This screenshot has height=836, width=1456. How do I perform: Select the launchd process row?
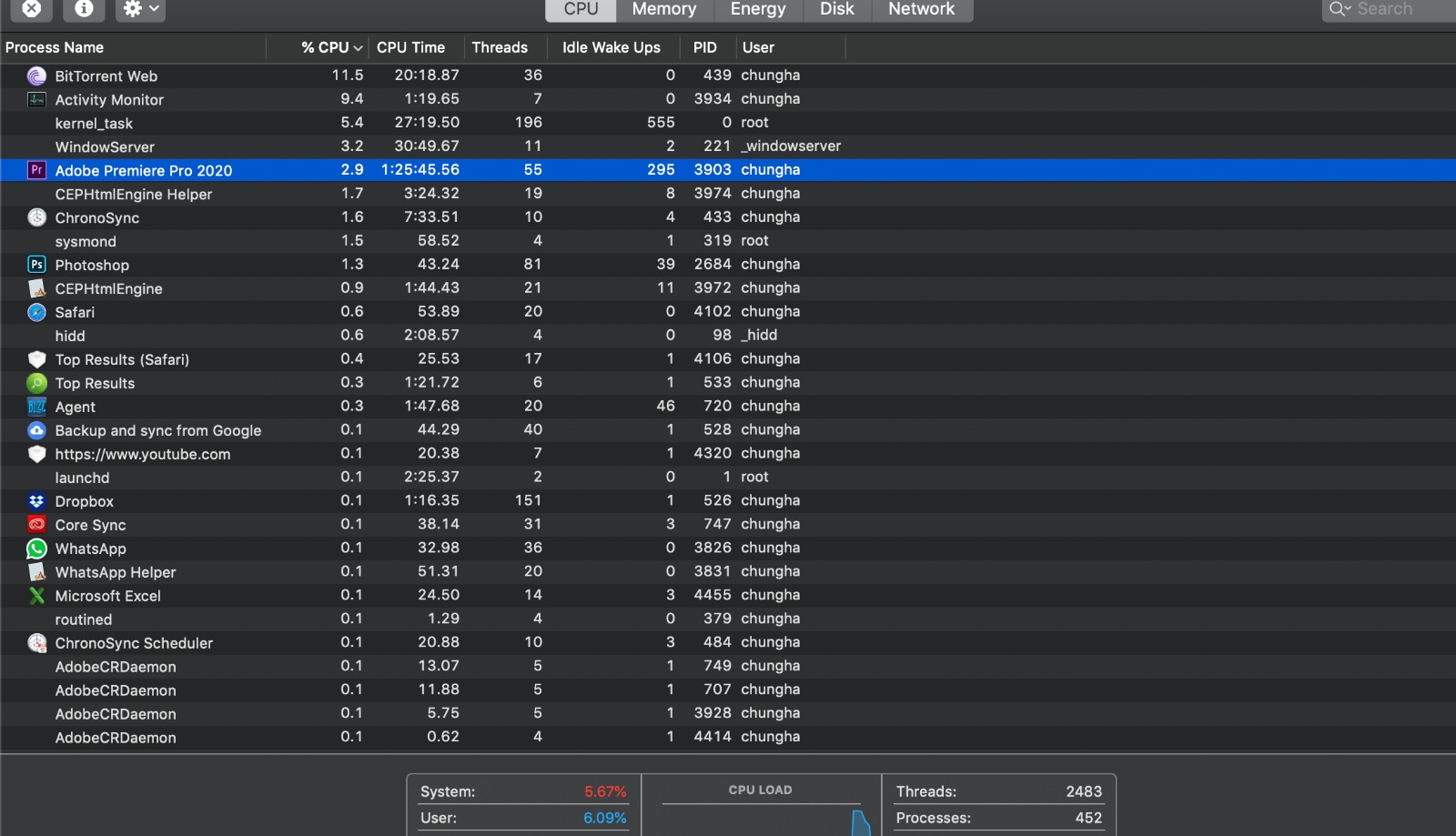[728, 478]
